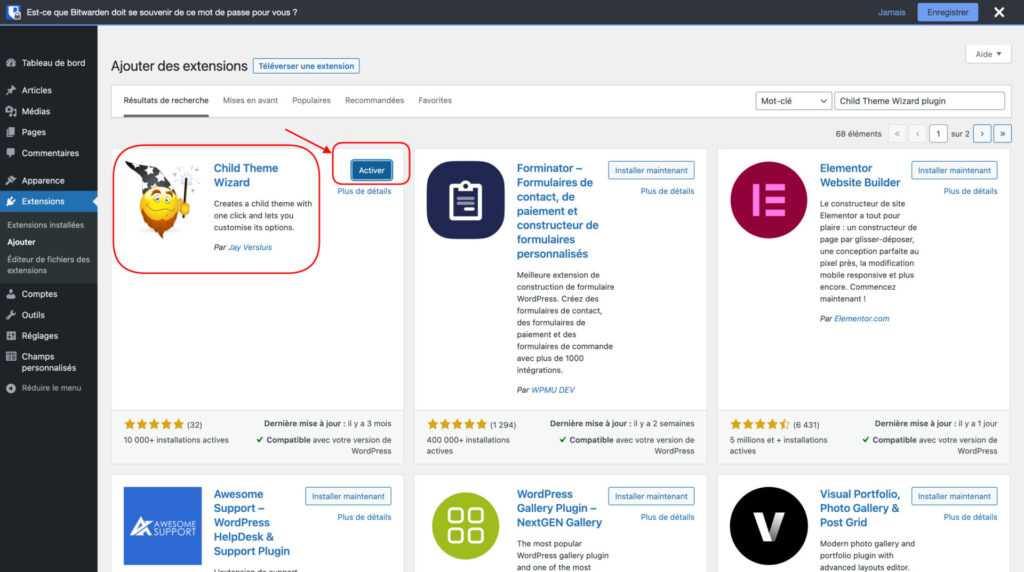The image size is (1024, 572).
Task: Open Child Theme Wizard title link
Action: [x=246, y=175]
